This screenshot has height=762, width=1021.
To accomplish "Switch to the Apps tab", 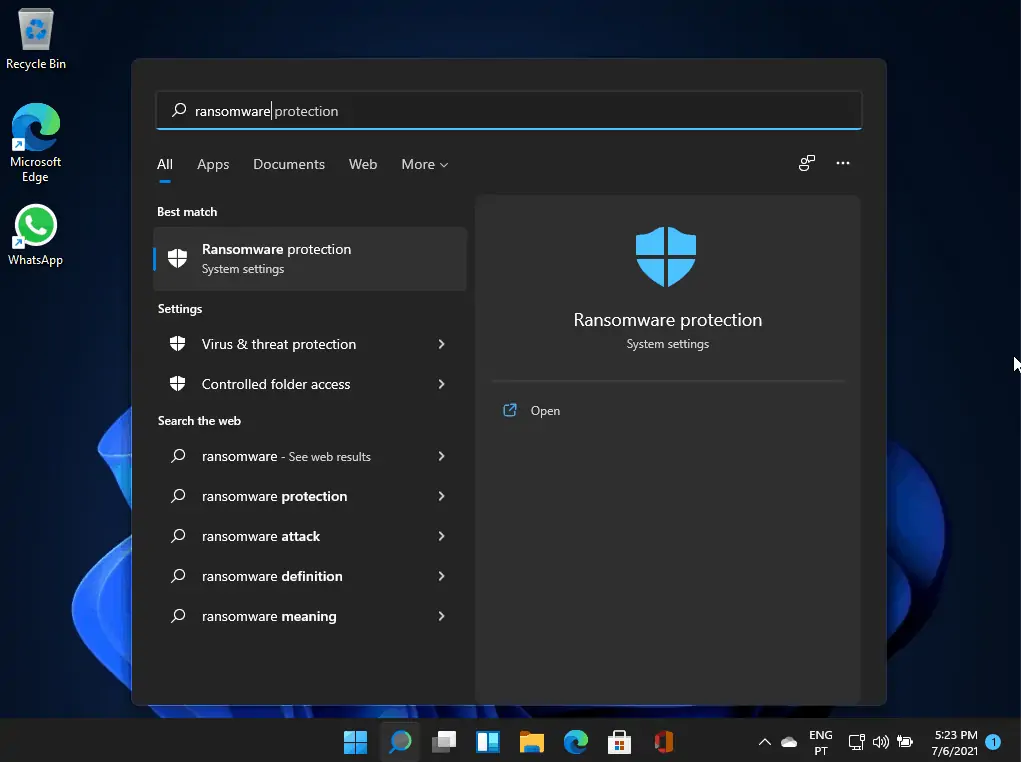I will (213, 164).
